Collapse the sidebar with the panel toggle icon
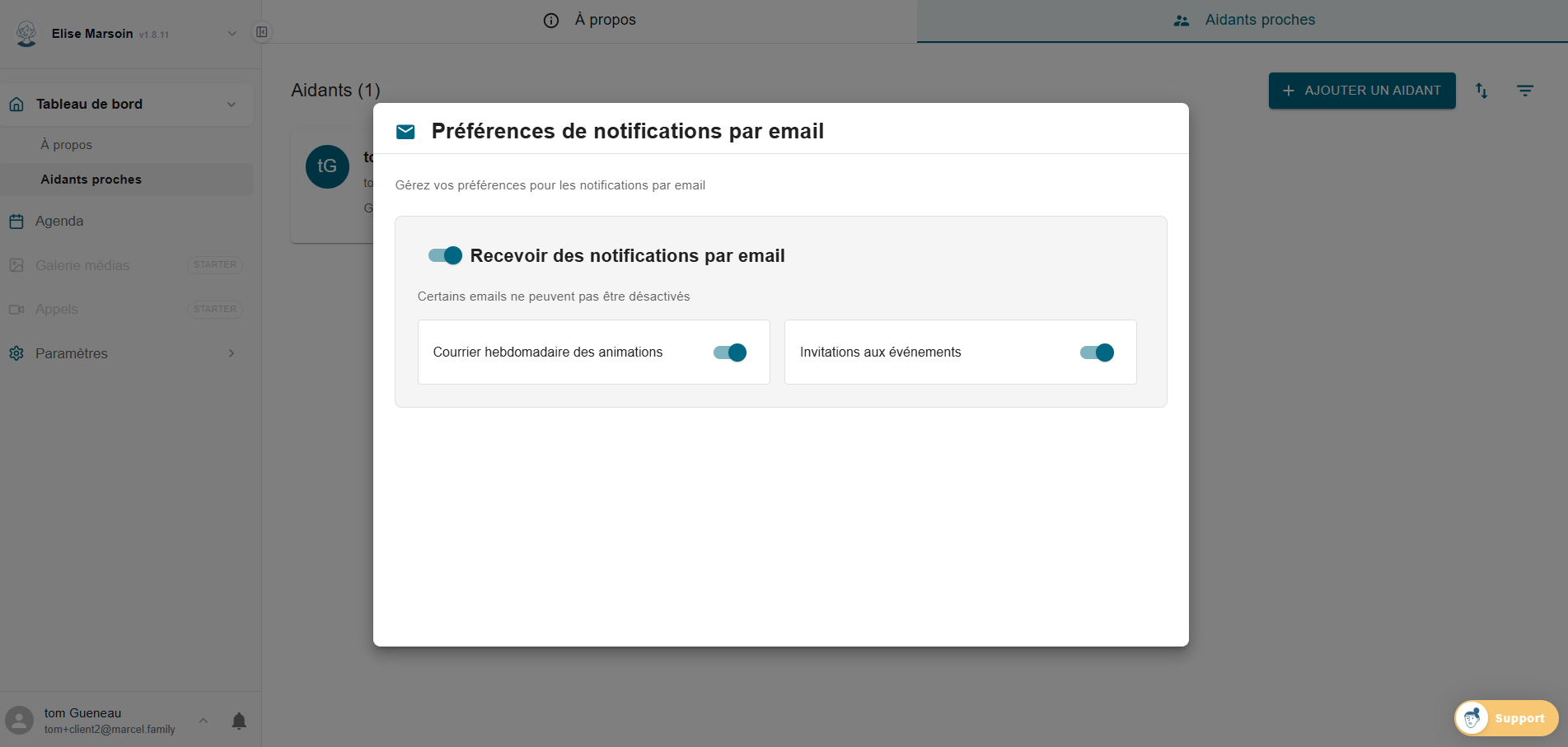Image resolution: width=1568 pixels, height=747 pixels. [262, 31]
